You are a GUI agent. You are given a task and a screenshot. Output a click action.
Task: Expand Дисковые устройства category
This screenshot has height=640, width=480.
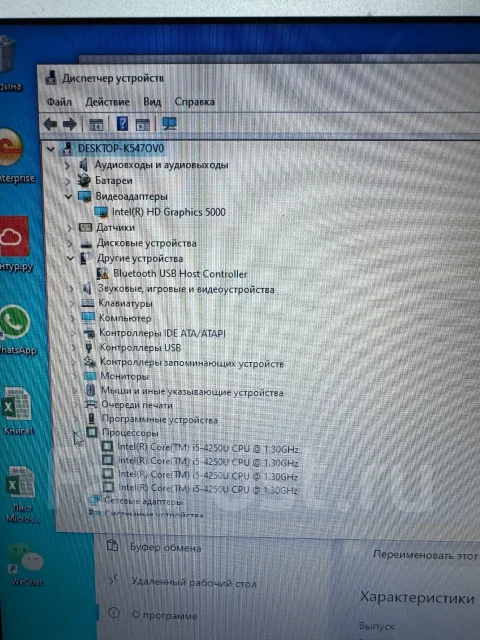70,244
